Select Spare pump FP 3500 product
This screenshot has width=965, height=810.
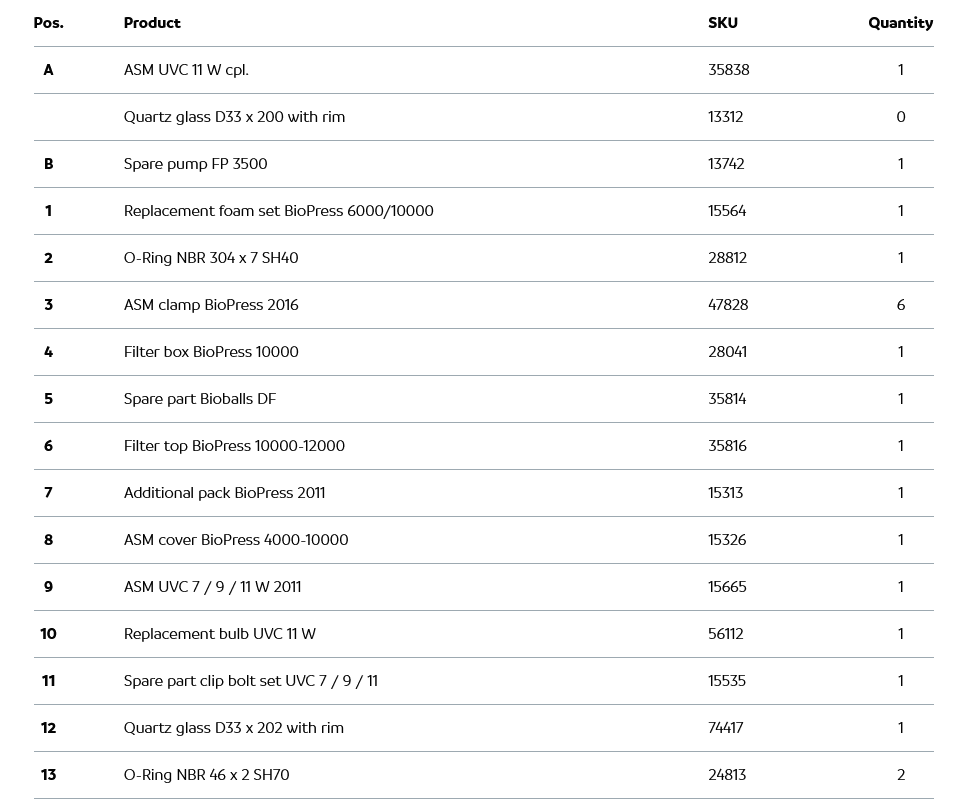(195, 164)
